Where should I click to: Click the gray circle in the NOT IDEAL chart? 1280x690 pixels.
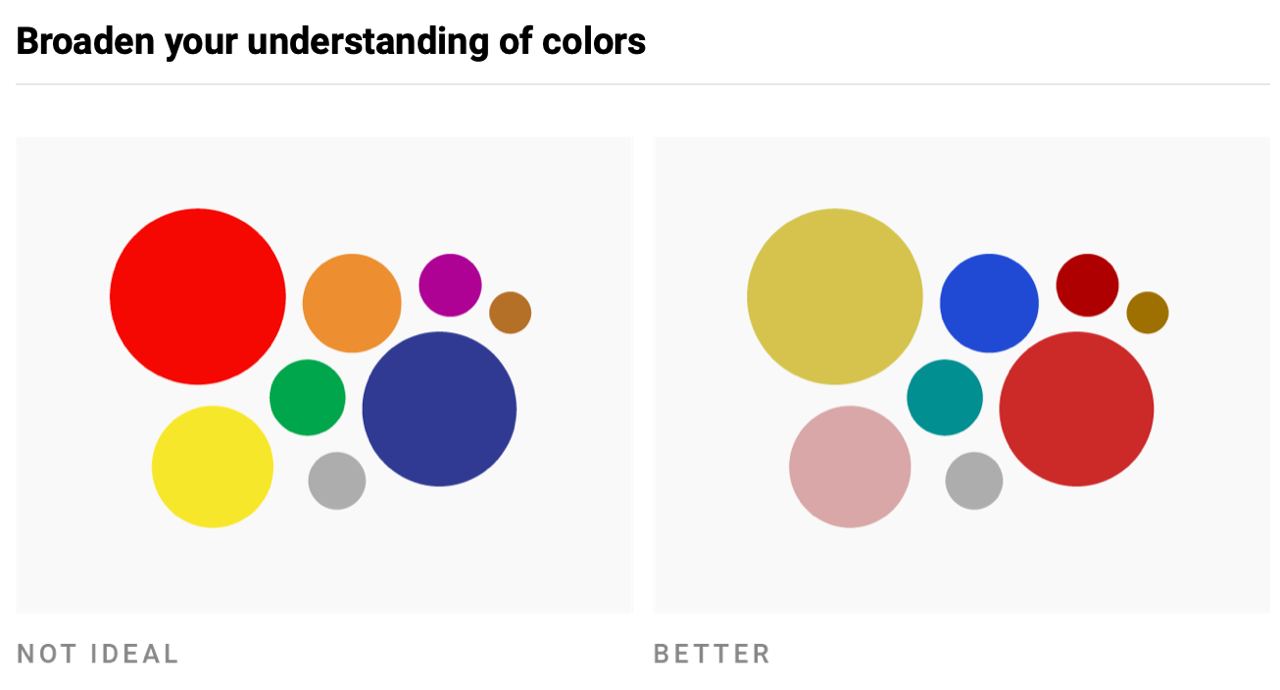point(337,481)
